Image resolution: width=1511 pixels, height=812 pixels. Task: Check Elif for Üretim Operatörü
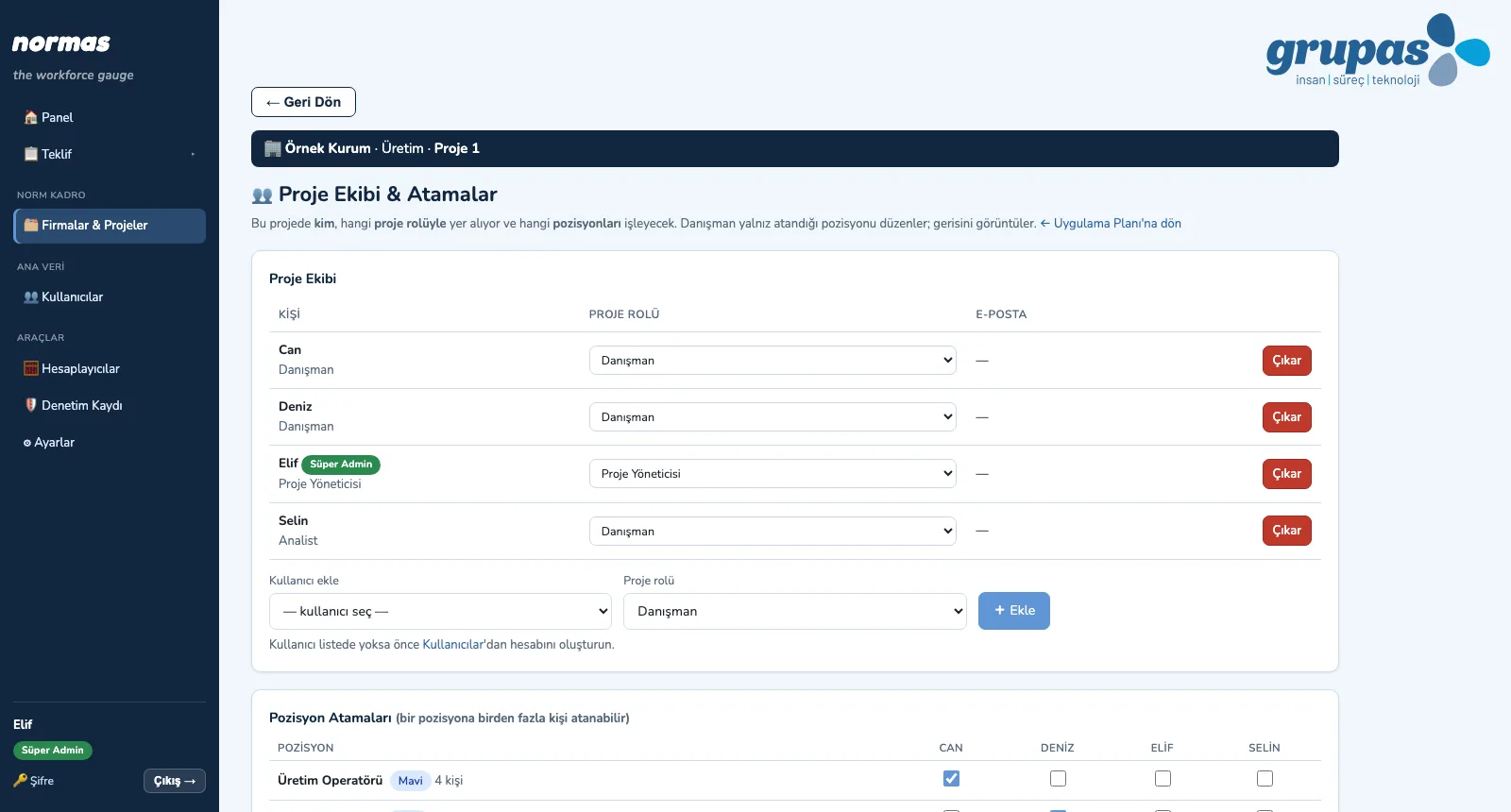(x=1163, y=779)
